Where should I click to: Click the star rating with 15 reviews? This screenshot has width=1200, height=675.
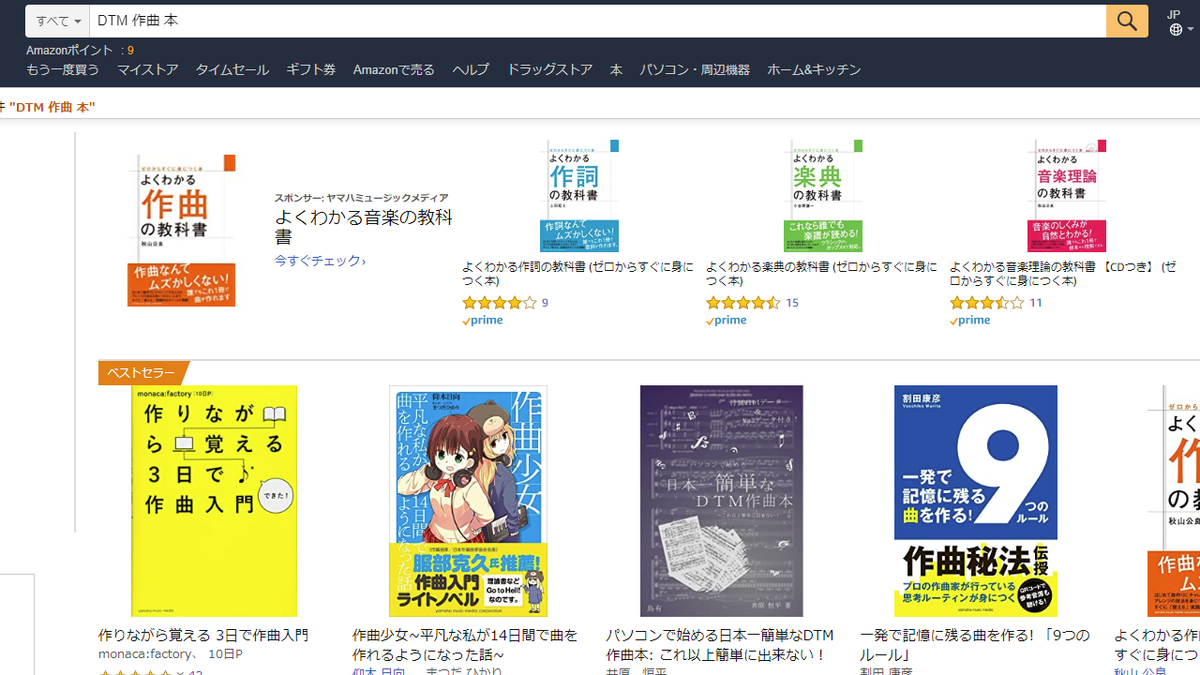(743, 303)
